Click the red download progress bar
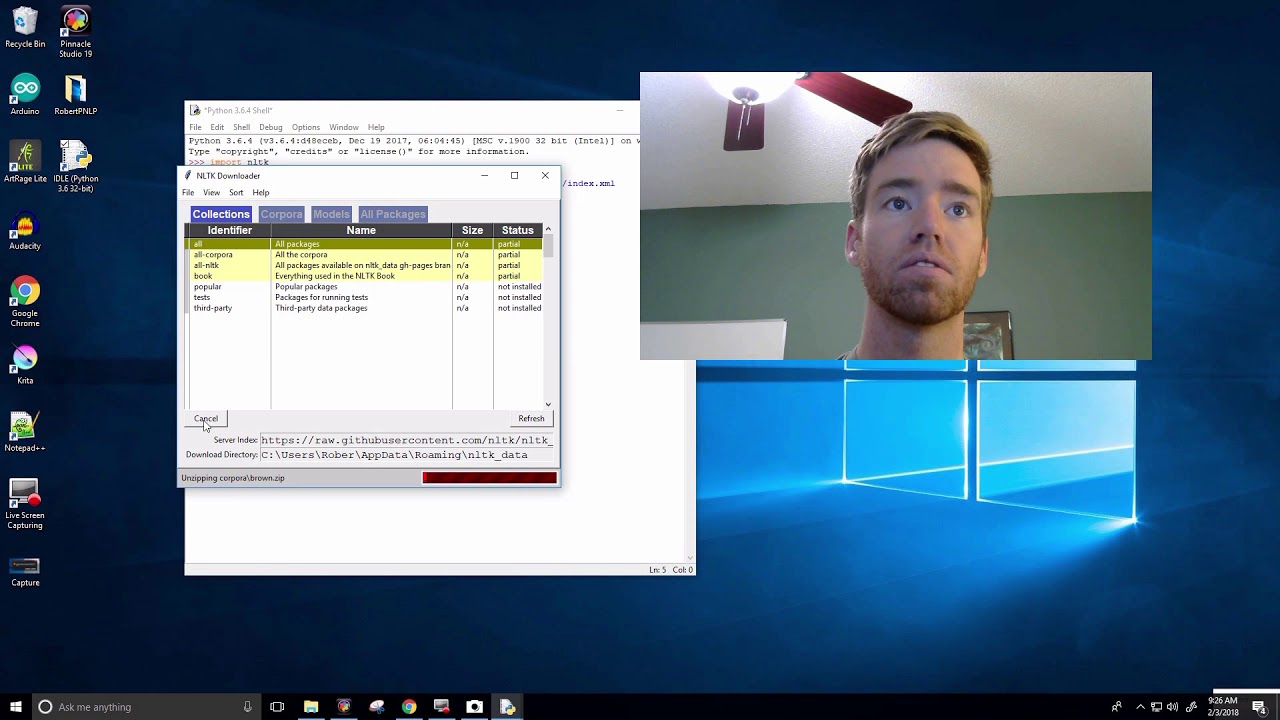Image resolution: width=1280 pixels, height=720 pixels. (489, 478)
